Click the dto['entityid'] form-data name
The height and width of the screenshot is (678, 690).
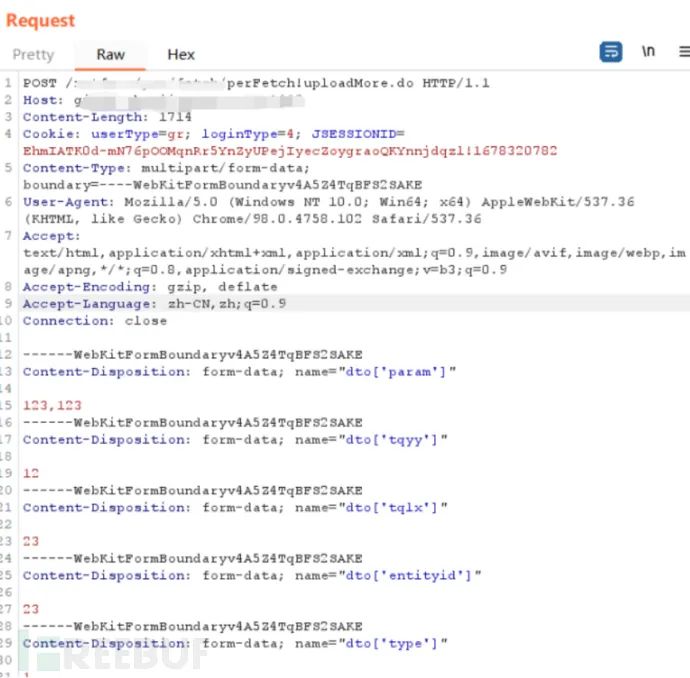click(x=420, y=575)
